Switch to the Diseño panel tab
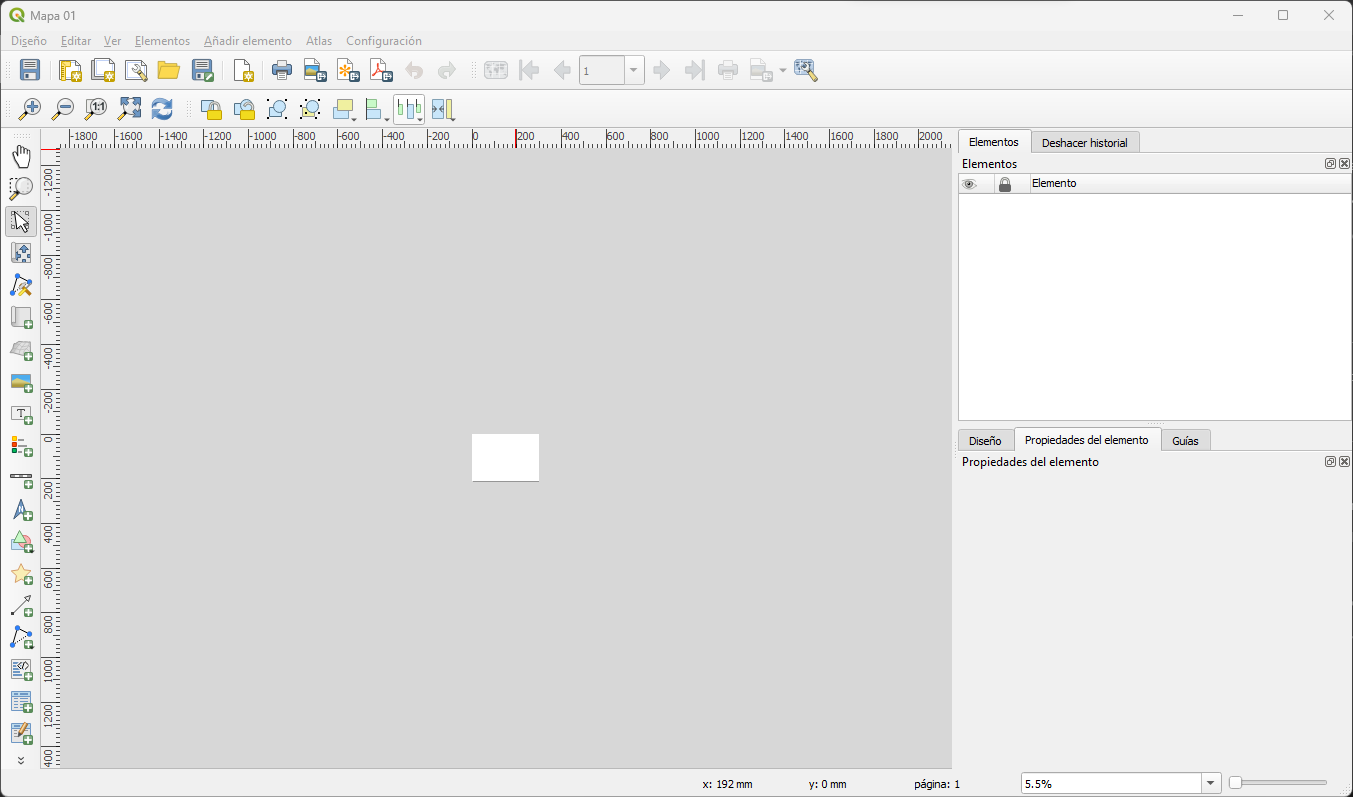The image size is (1353, 797). (x=985, y=441)
